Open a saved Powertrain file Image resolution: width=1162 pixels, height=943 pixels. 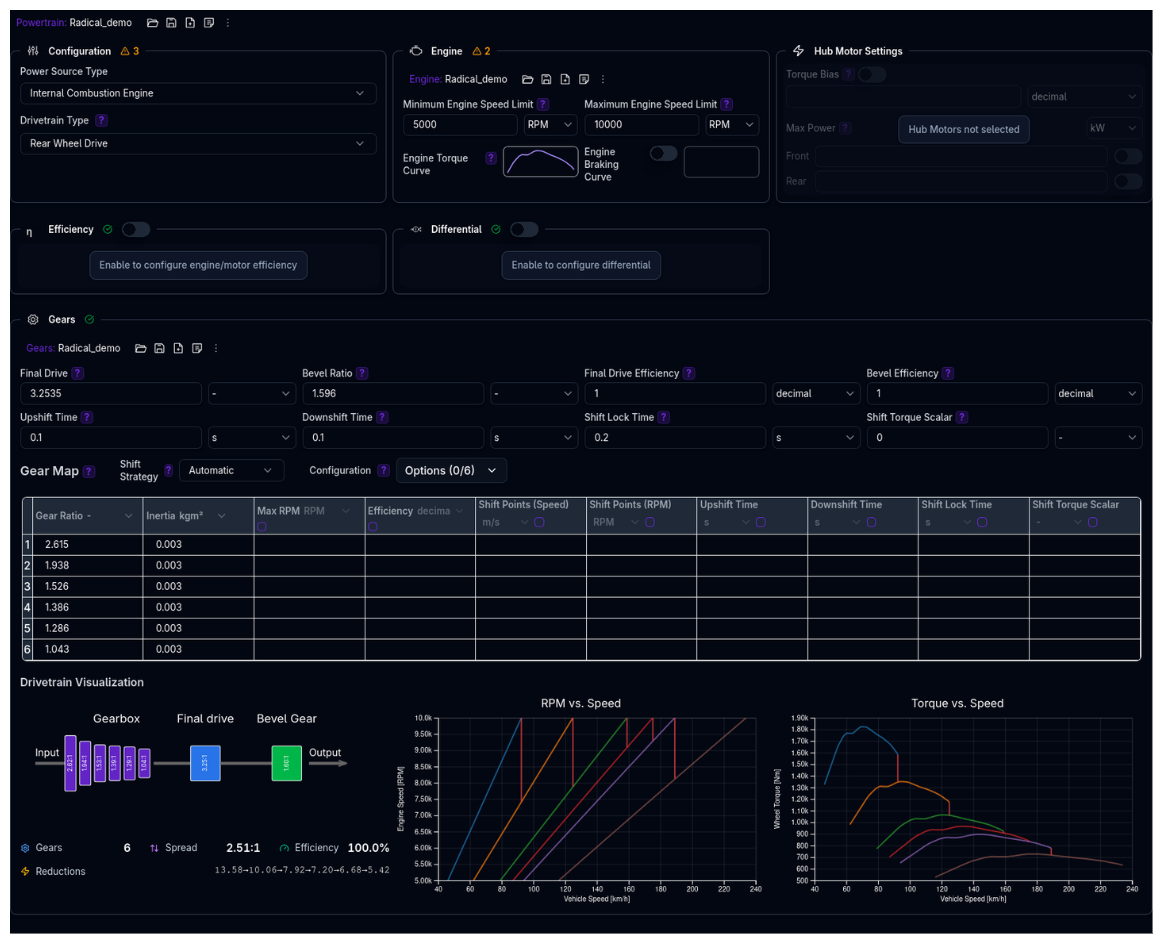152,22
